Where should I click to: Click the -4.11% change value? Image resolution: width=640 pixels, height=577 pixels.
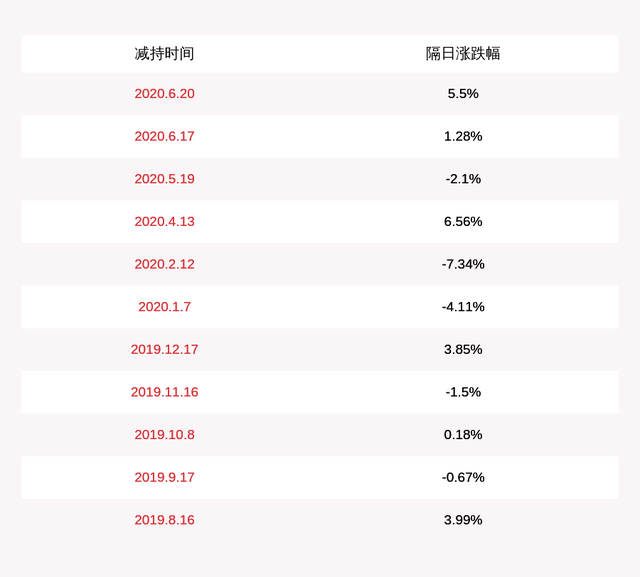(x=463, y=307)
